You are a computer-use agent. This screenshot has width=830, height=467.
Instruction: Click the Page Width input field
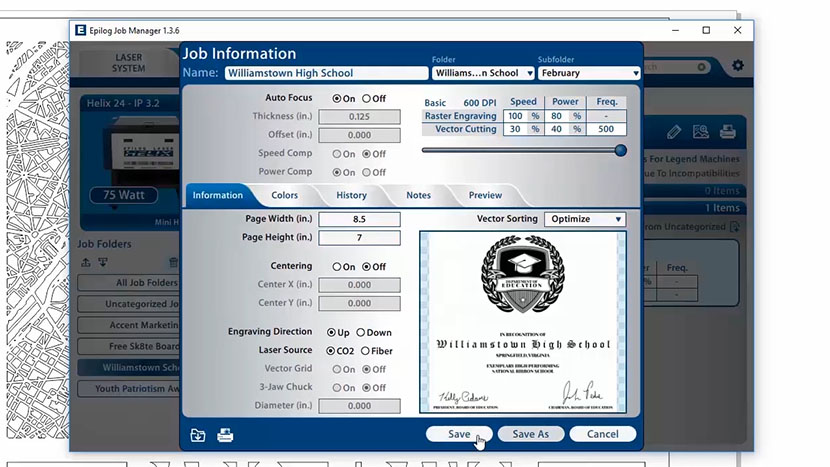pyautogui.click(x=359, y=219)
